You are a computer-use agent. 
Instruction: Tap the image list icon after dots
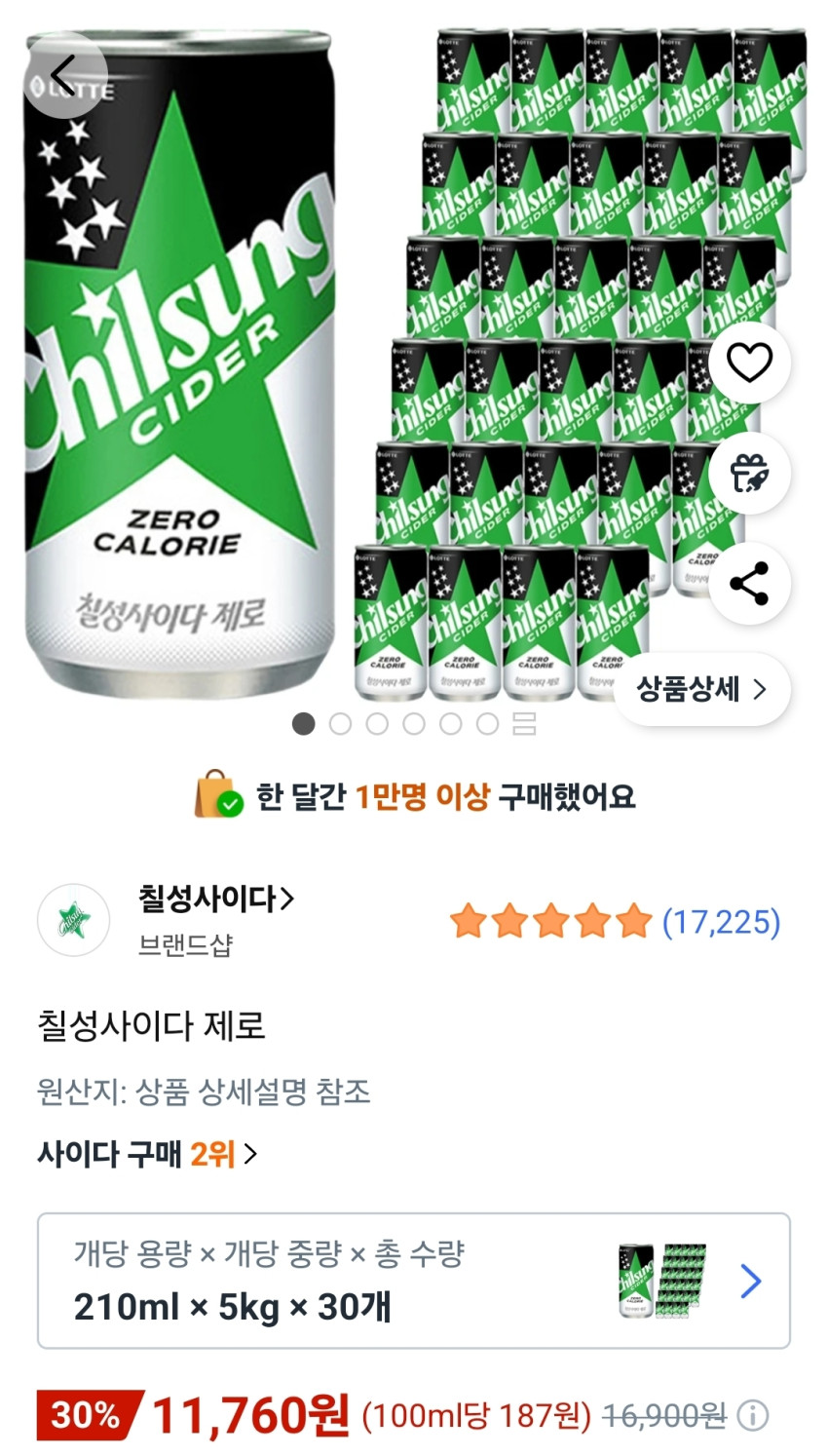pyautogui.click(x=524, y=724)
